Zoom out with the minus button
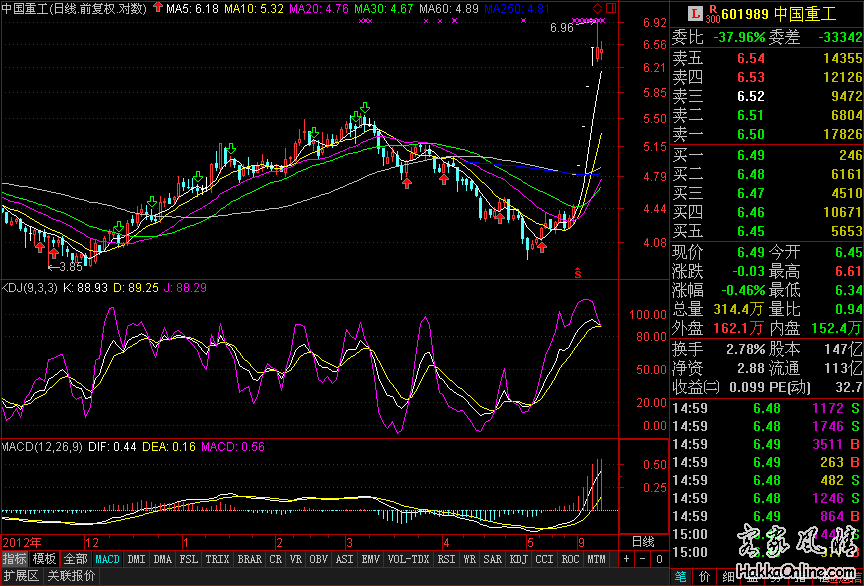This screenshot has width=864, height=586. pyautogui.click(x=642, y=559)
